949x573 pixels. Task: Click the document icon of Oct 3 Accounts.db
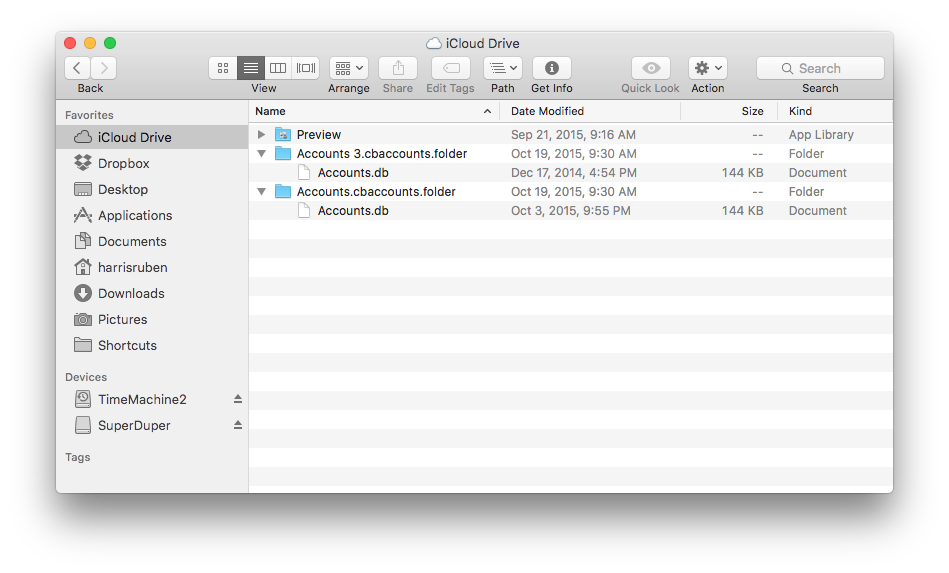[304, 211]
